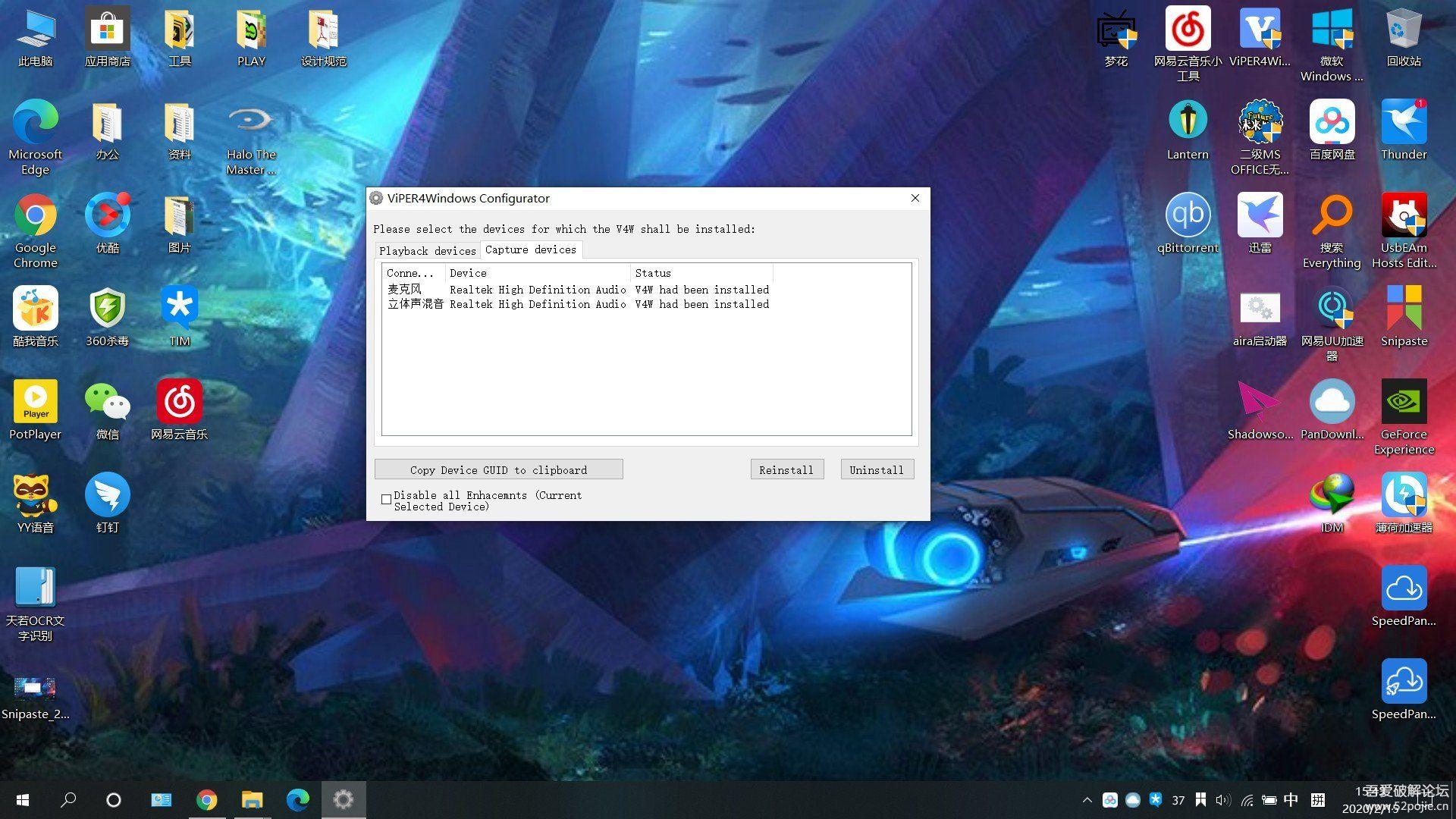Click the taskbar volume speaker icon
The width and height of the screenshot is (1456, 819).
[1222, 800]
